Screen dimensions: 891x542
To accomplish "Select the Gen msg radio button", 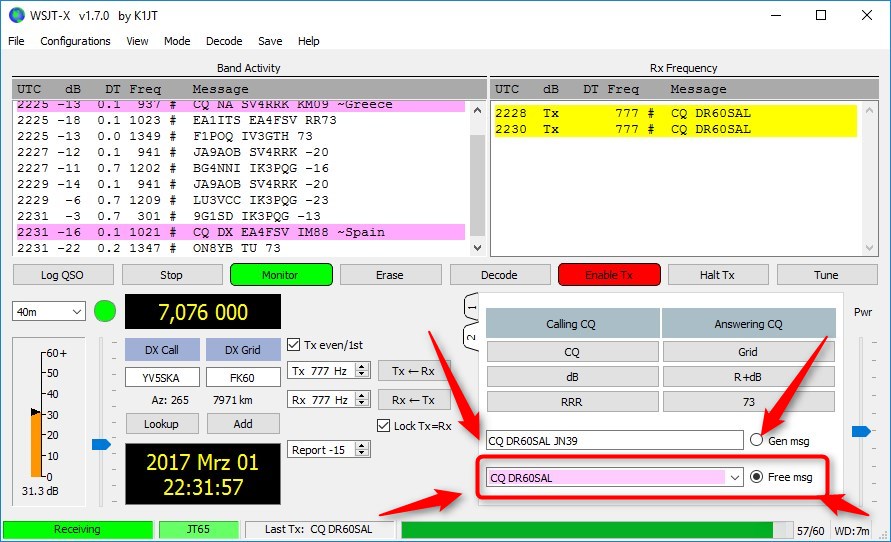I will (756, 440).
